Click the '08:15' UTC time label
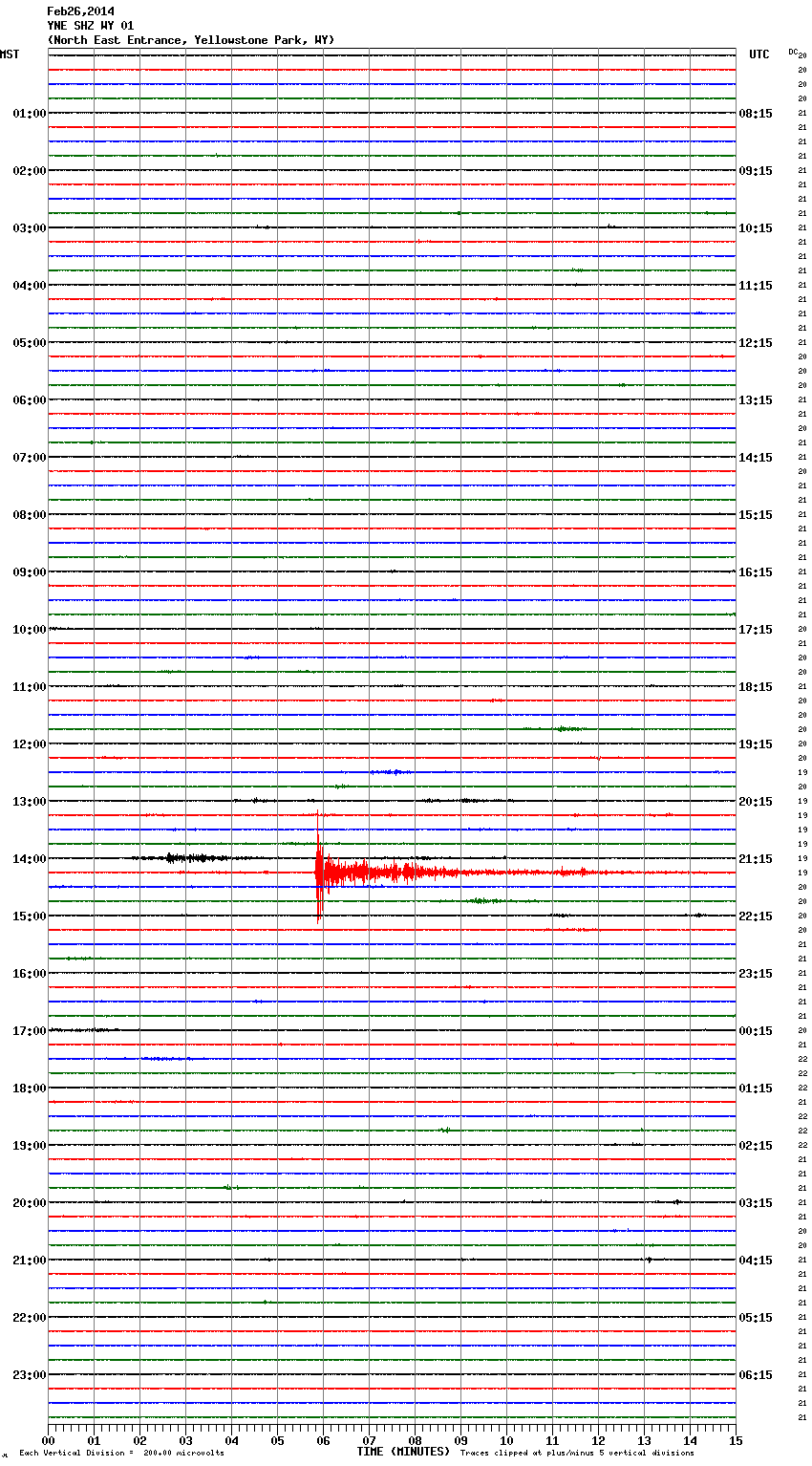The image size is (812, 1466). (x=756, y=114)
